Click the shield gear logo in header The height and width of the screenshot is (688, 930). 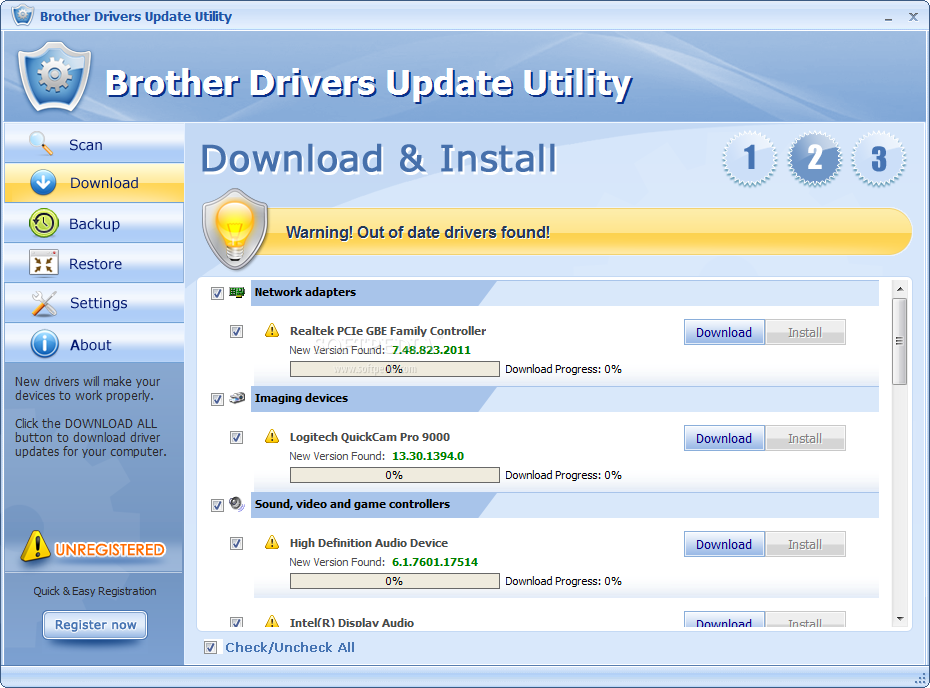55,77
